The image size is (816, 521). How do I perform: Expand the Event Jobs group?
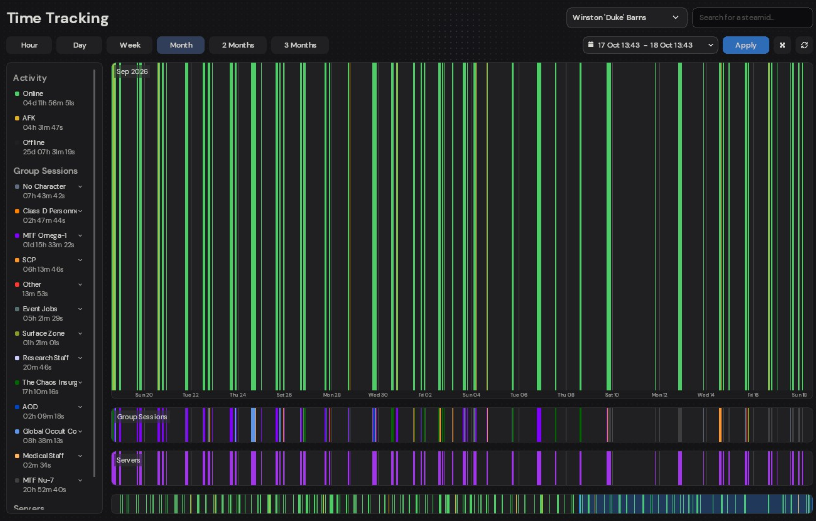[x=80, y=309]
